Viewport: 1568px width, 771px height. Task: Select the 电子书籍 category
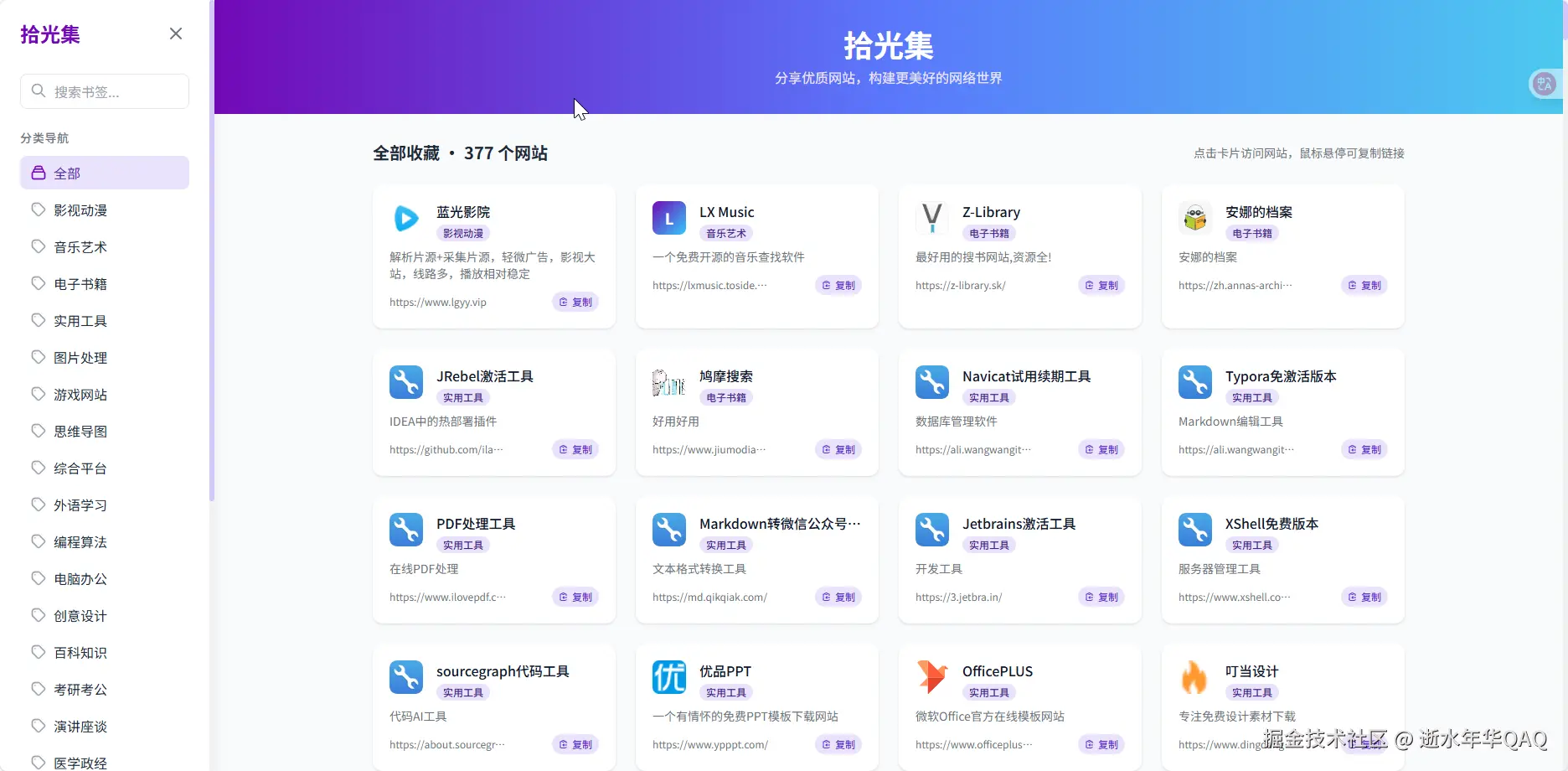[x=80, y=283]
